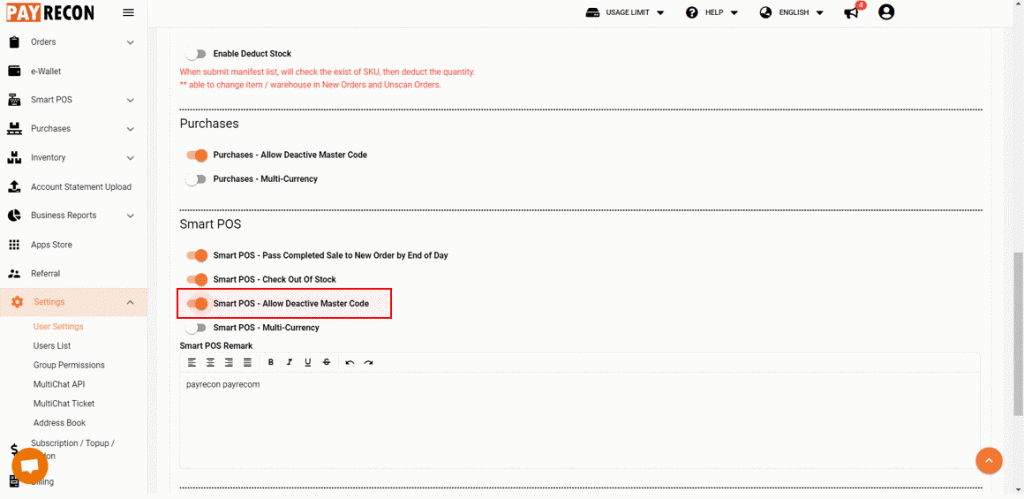Open the Help dropdown arrow
1024x499 pixels.
point(734,12)
